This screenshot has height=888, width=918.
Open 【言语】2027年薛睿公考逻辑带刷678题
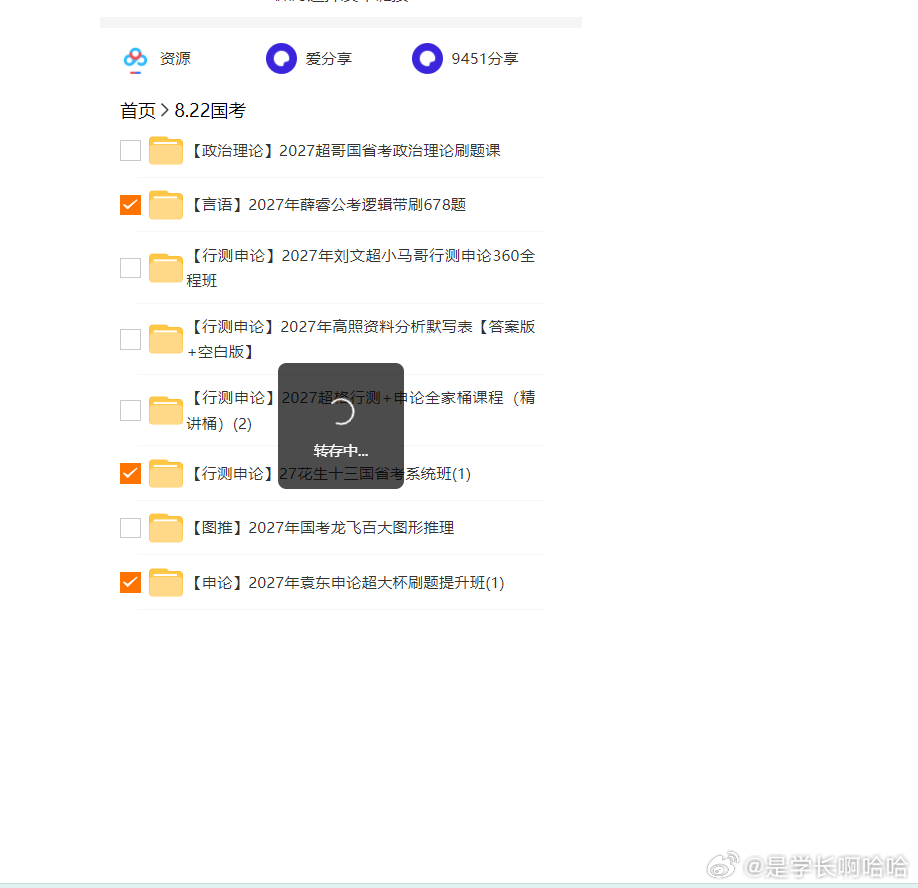point(328,205)
